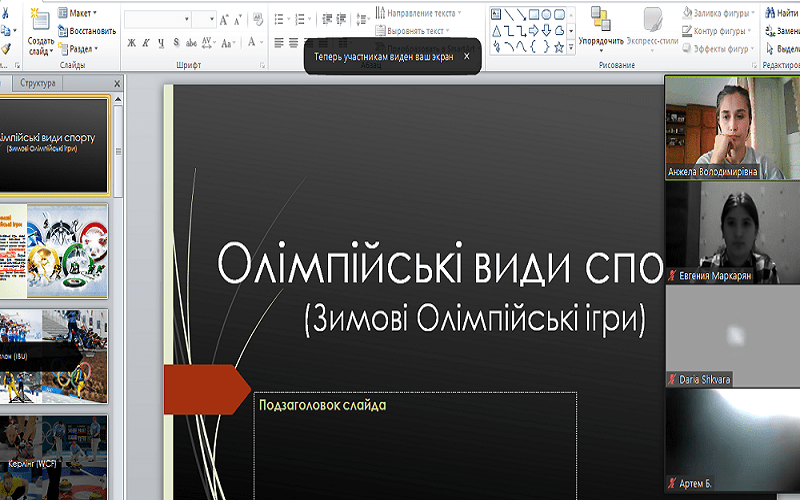Toggle italic (К) text formatting

(x=146, y=42)
